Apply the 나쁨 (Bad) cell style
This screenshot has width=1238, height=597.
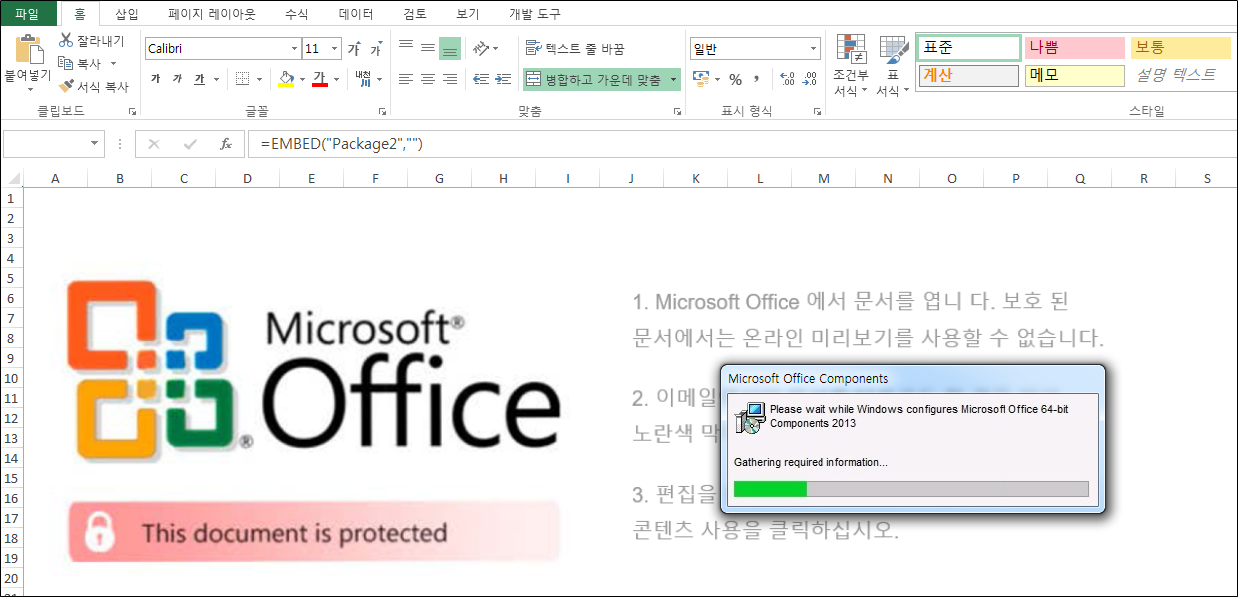pos(1075,47)
